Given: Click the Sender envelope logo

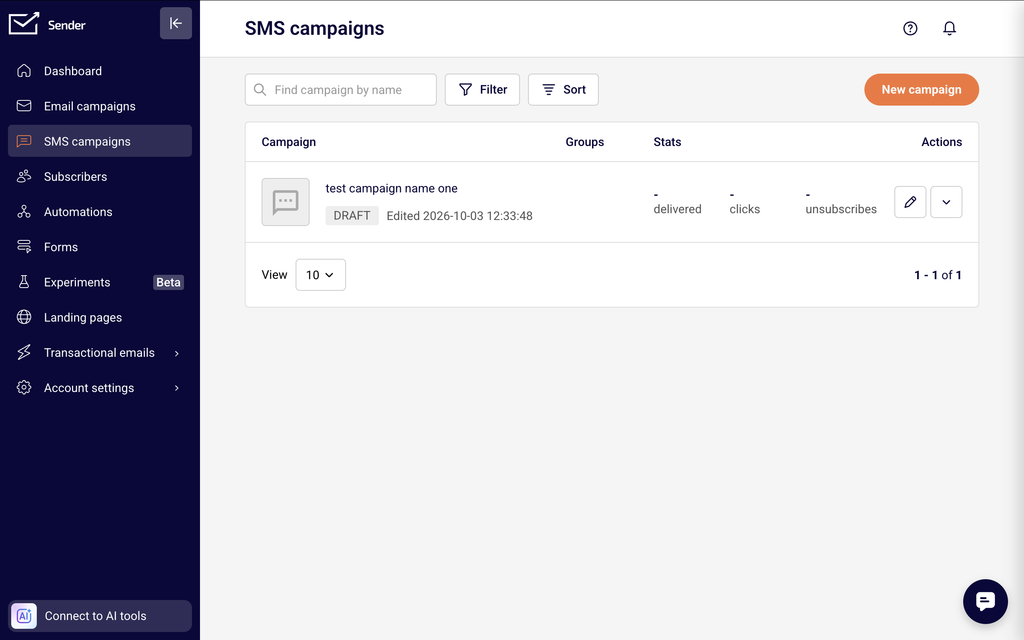Looking at the screenshot, I should click(24, 24).
